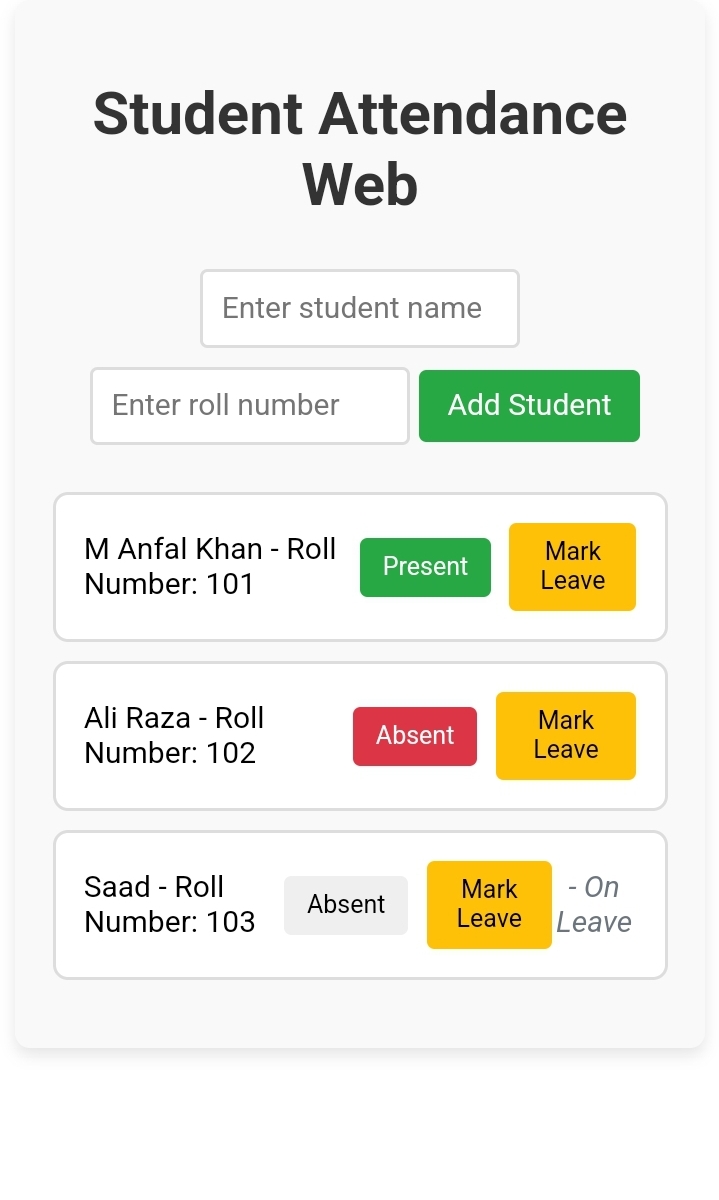The image size is (719, 1200).
Task: Toggle Ali Raza's red Absent status
Action: point(414,736)
